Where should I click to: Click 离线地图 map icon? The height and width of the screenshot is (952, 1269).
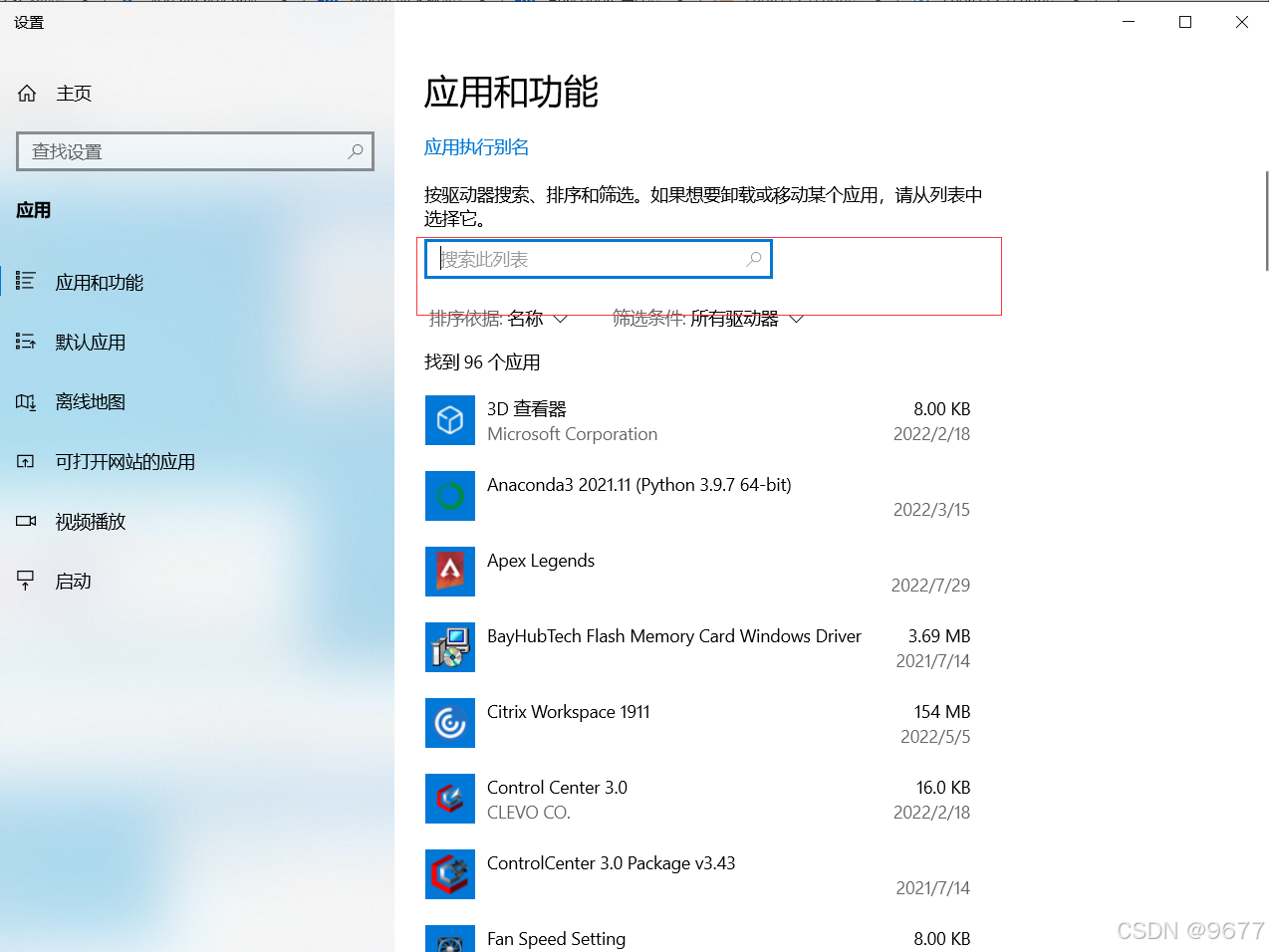pos(26,401)
